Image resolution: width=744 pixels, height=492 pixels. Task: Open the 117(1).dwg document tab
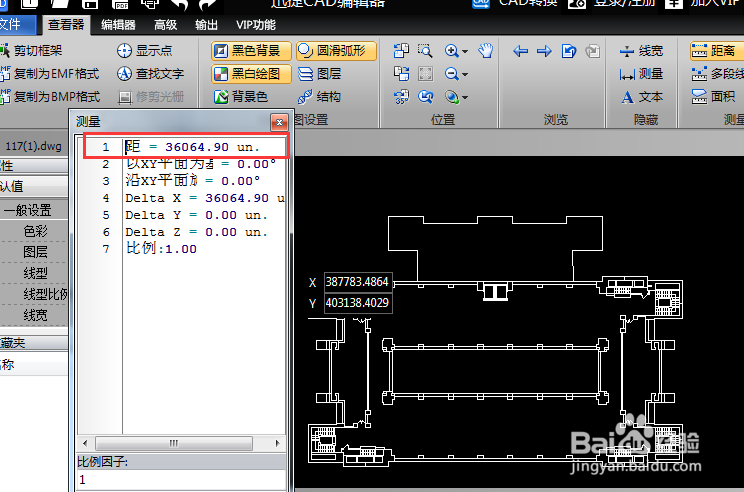pyautogui.click(x=33, y=146)
